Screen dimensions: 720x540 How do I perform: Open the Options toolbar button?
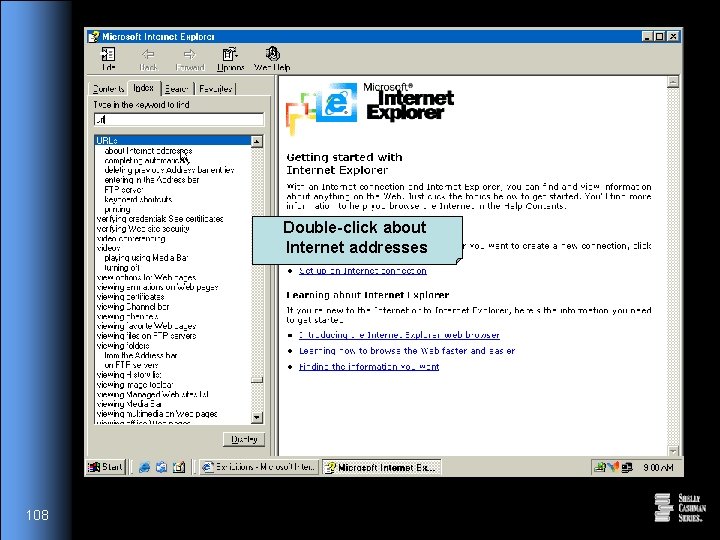230,60
